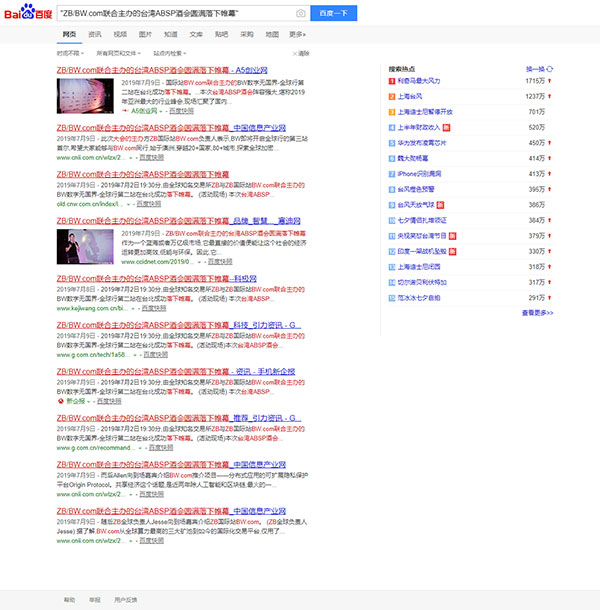Click 帮助 in the footer
600x610 pixels.
[69, 600]
